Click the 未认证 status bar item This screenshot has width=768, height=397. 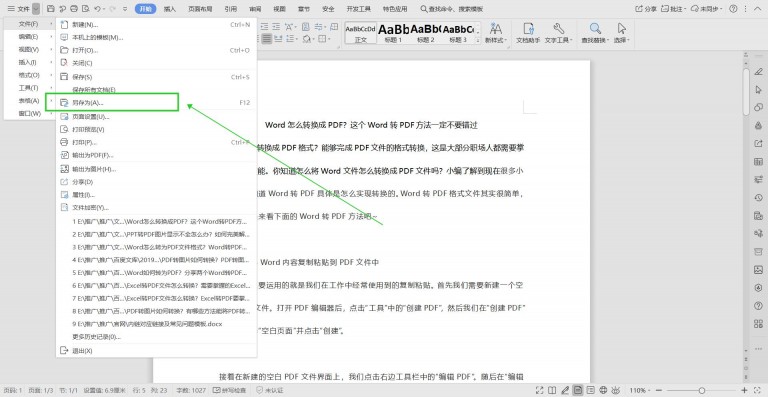[x=269, y=390]
